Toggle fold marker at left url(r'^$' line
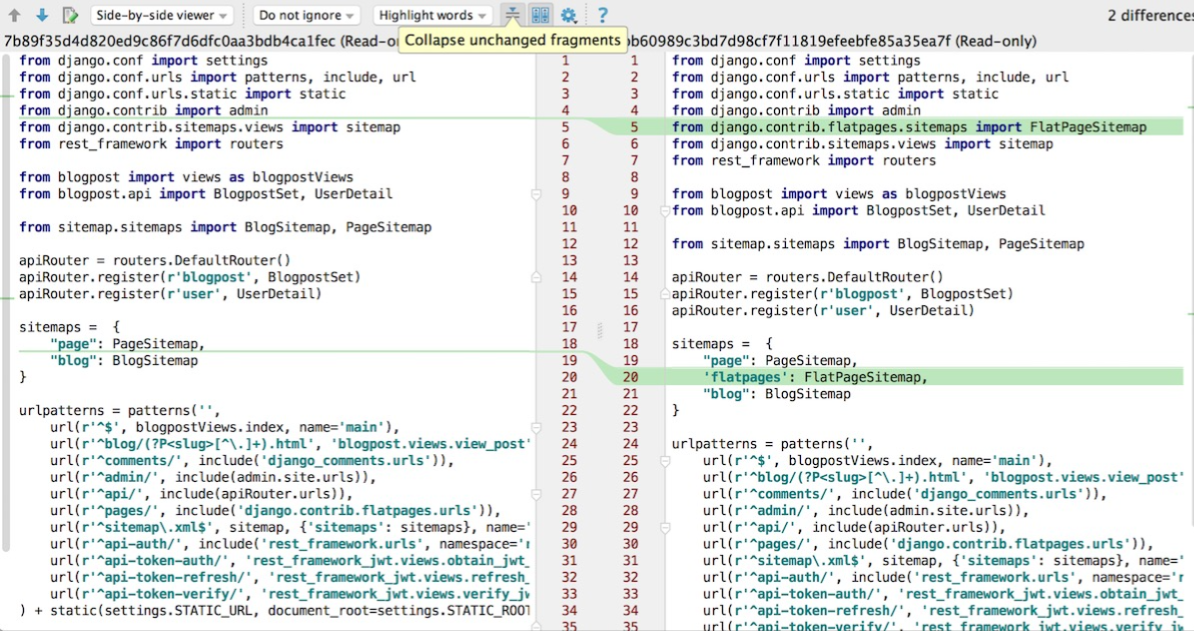The image size is (1194, 631). tap(535, 427)
